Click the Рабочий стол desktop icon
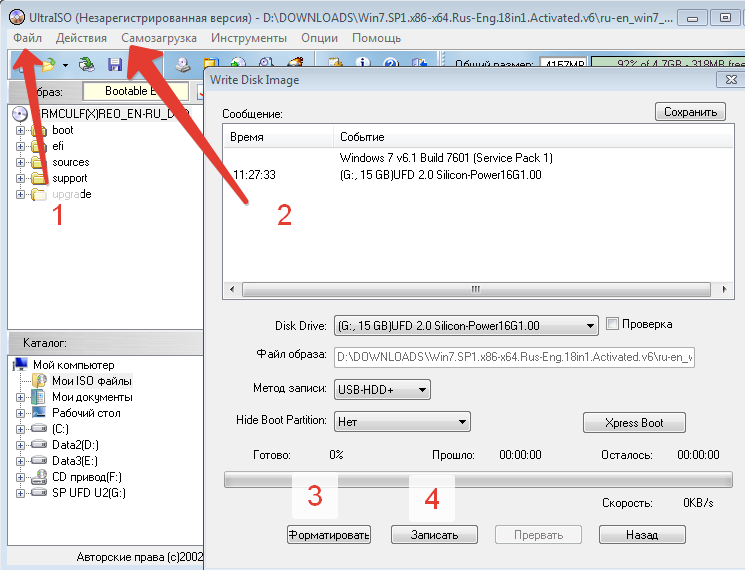 point(38,412)
